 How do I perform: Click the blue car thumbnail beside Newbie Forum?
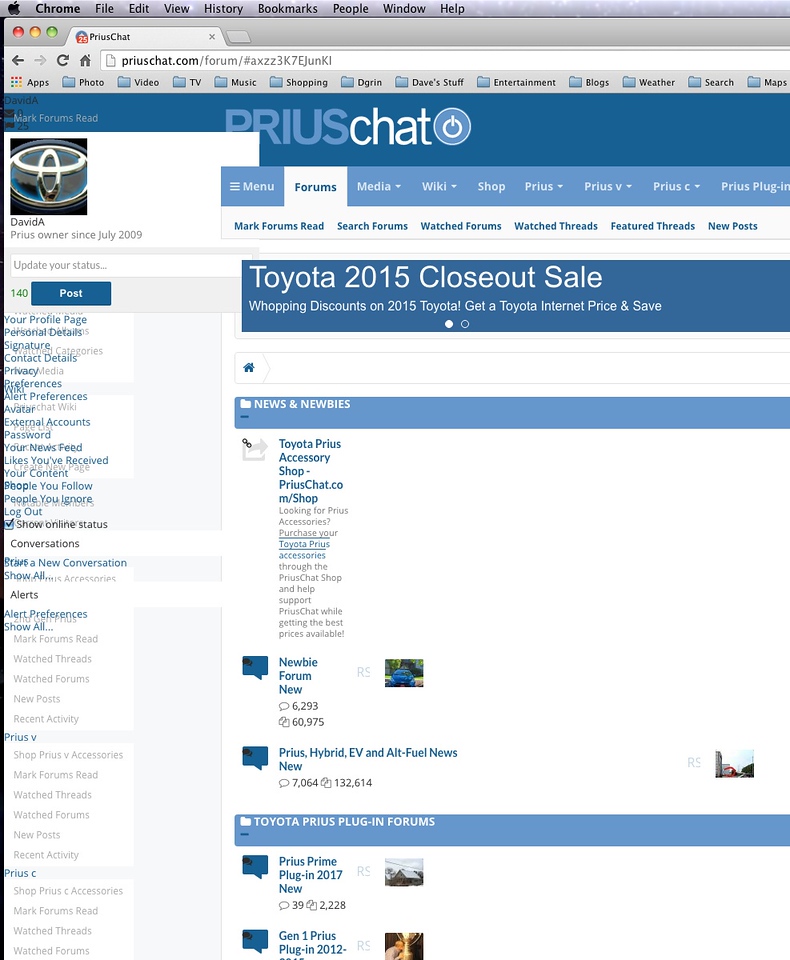pyautogui.click(x=404, y=673)
